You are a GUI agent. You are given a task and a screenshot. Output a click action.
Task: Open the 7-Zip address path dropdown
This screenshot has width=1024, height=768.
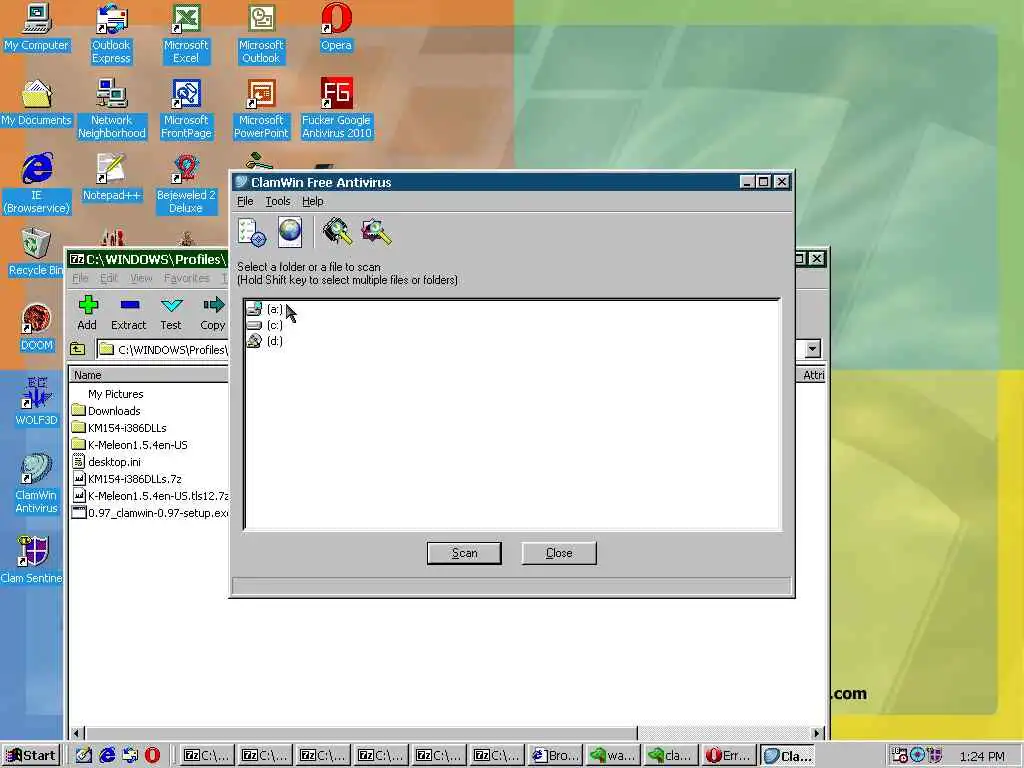click(812, 349)
